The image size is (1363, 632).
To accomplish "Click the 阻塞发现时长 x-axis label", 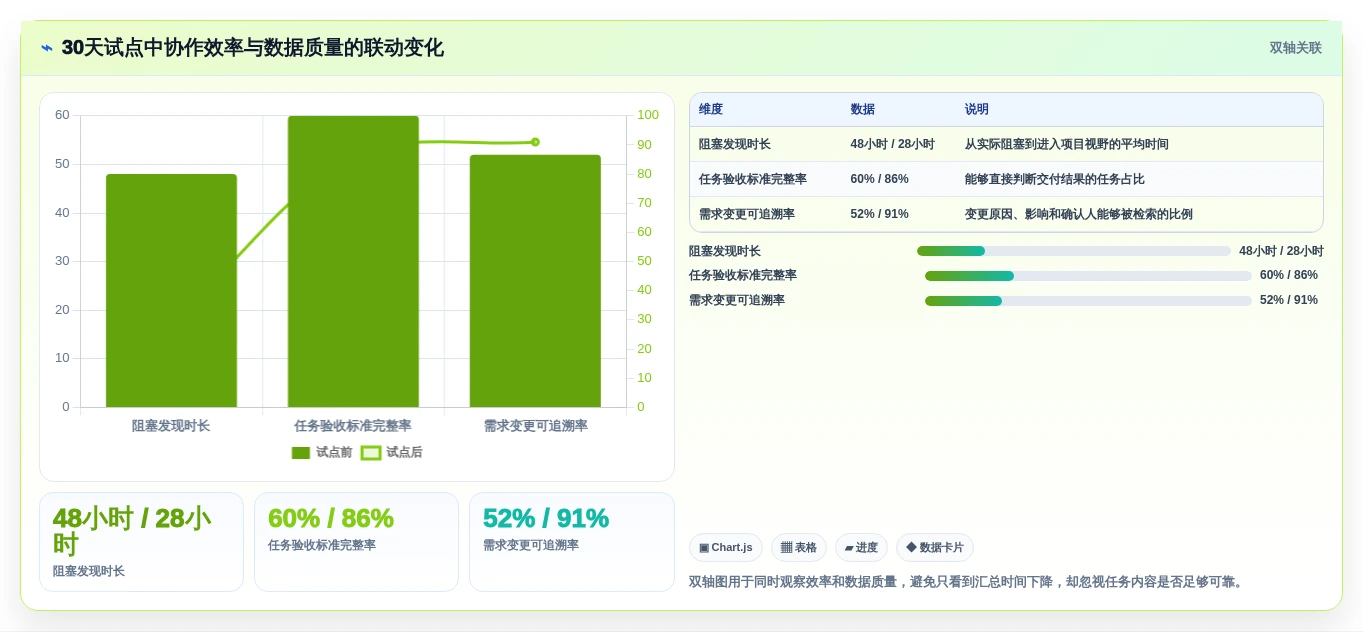I will (171, 426).
